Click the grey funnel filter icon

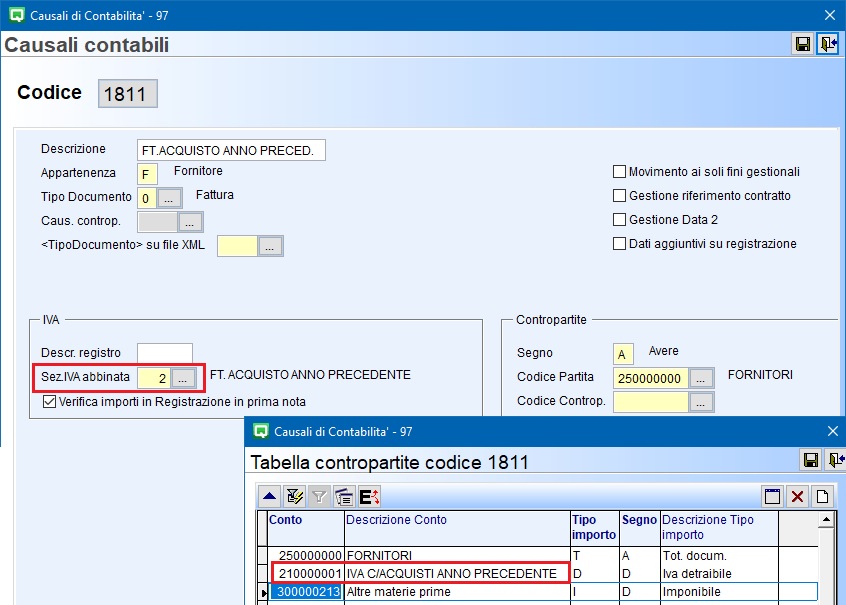coord(319,496)
